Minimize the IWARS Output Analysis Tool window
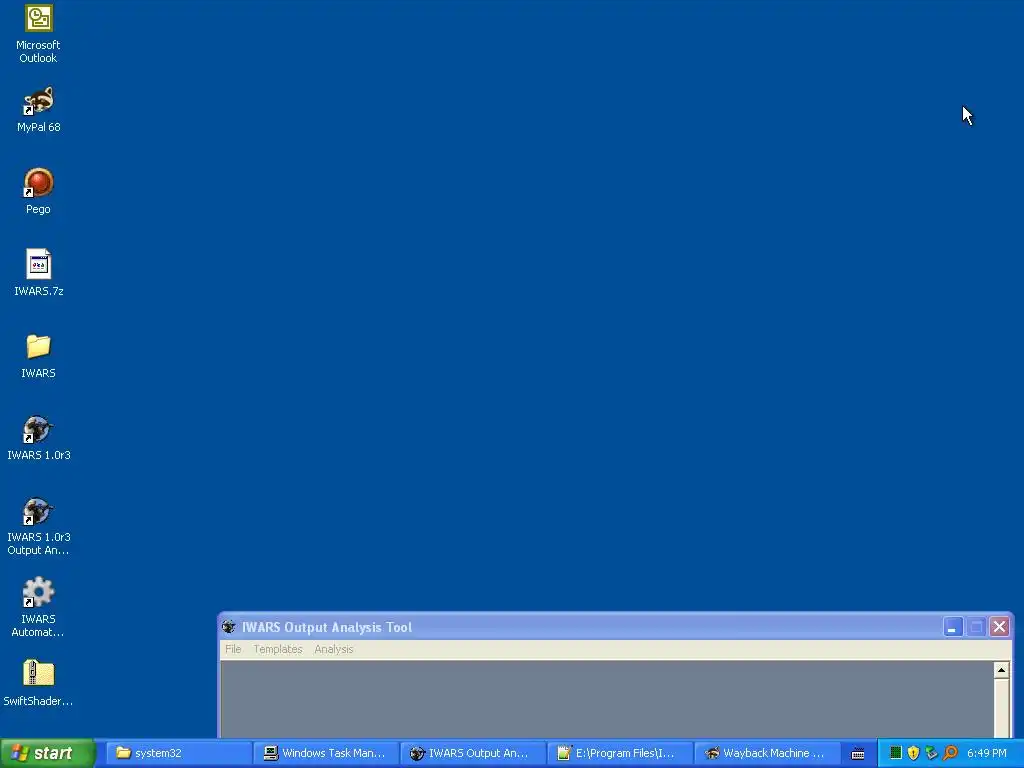 click(953, 627)
